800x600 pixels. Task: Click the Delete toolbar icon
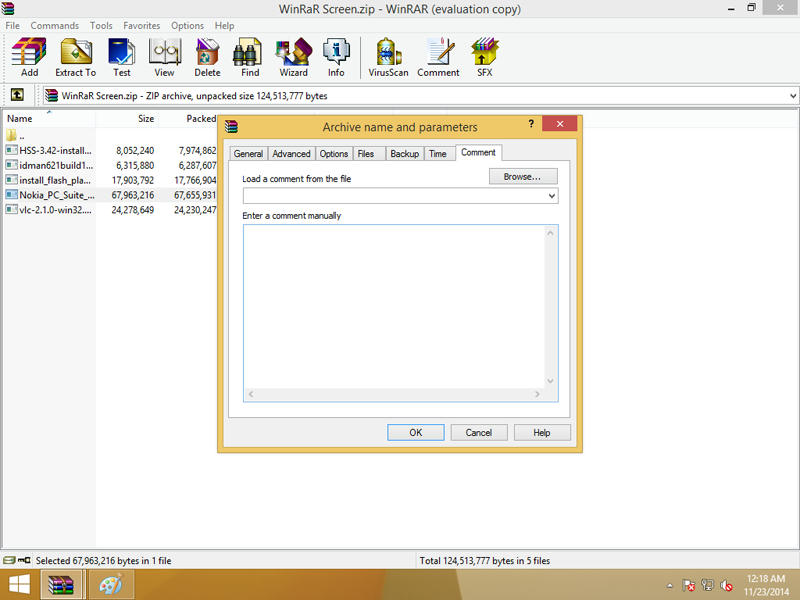pos(207,57)
